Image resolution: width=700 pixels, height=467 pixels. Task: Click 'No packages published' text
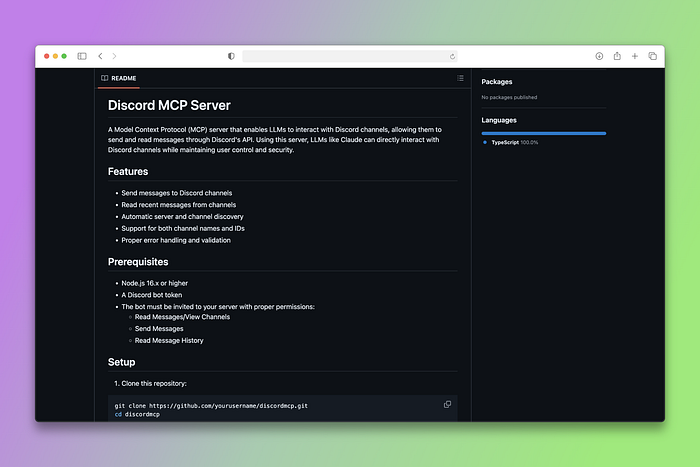click(x=509, y=97)
